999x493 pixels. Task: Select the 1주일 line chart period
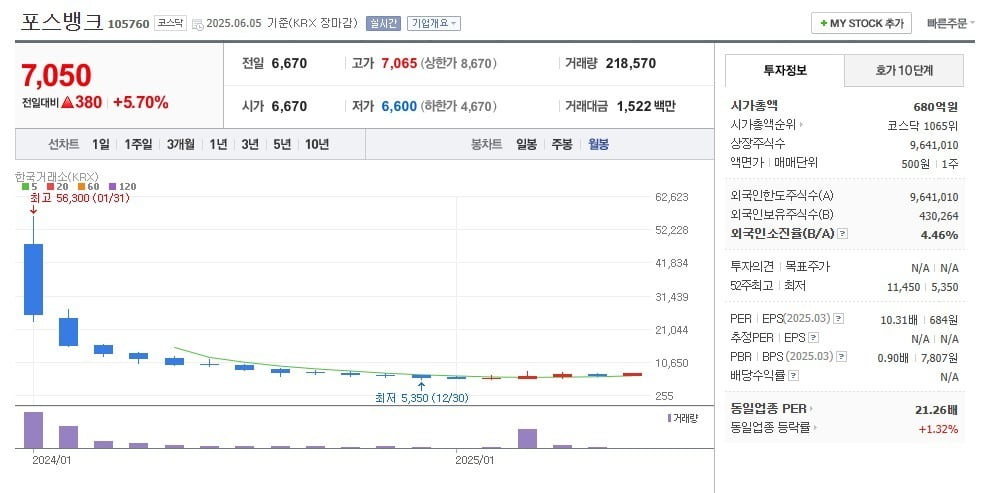[x=138, y=145]
